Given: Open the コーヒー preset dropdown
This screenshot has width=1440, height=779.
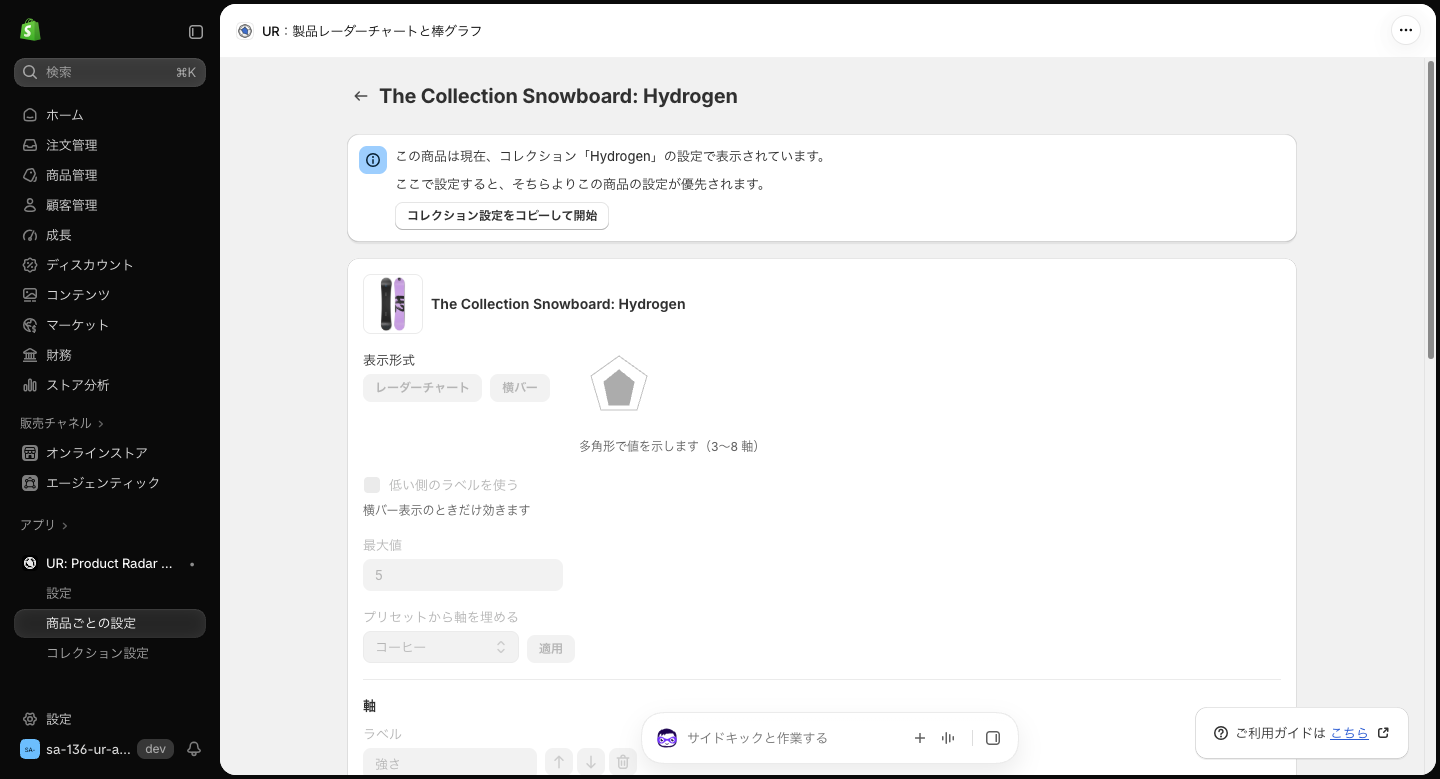Looking at the screenshot, I should 441,647.
